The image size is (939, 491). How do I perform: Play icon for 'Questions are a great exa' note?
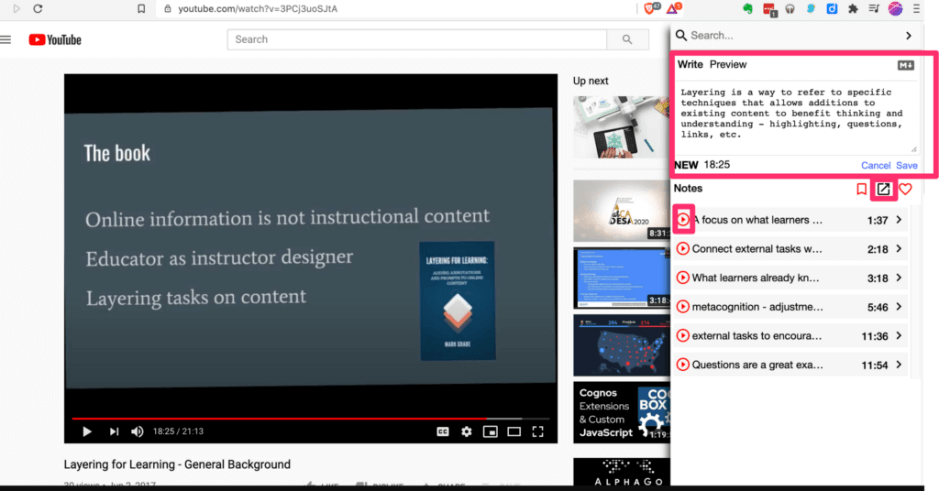(683, 364)
